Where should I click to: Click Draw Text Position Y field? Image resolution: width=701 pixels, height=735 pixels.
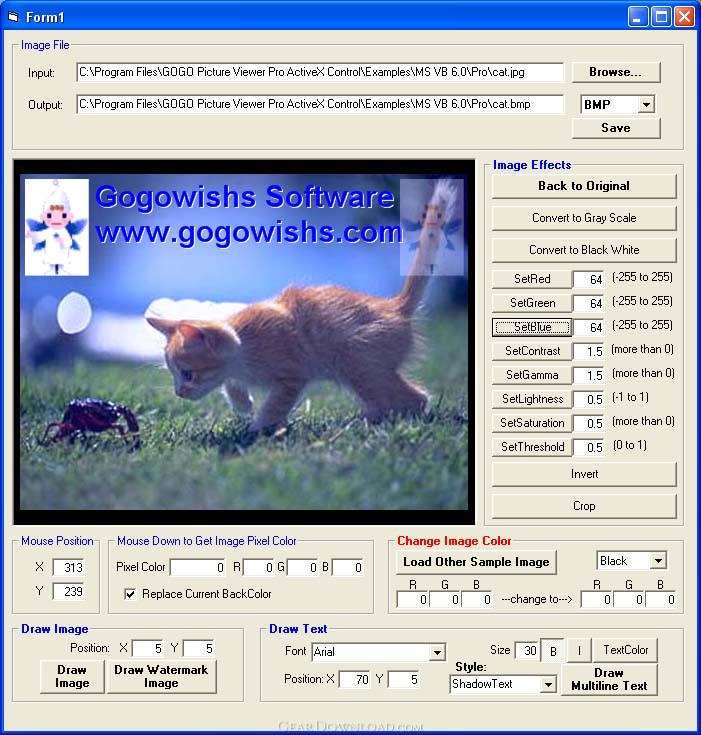405,680
